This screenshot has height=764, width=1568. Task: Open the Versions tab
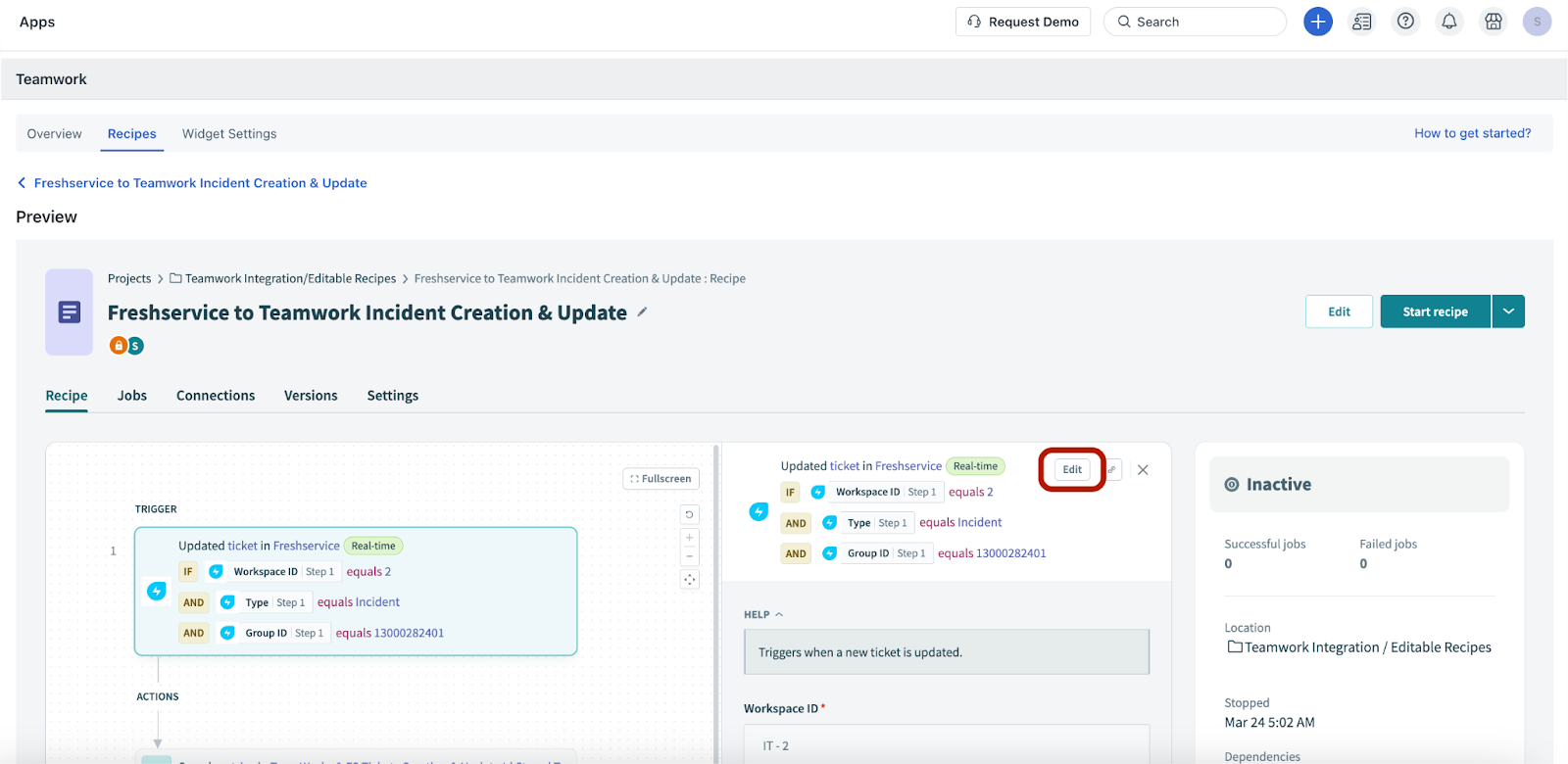(x=311, y=396)
